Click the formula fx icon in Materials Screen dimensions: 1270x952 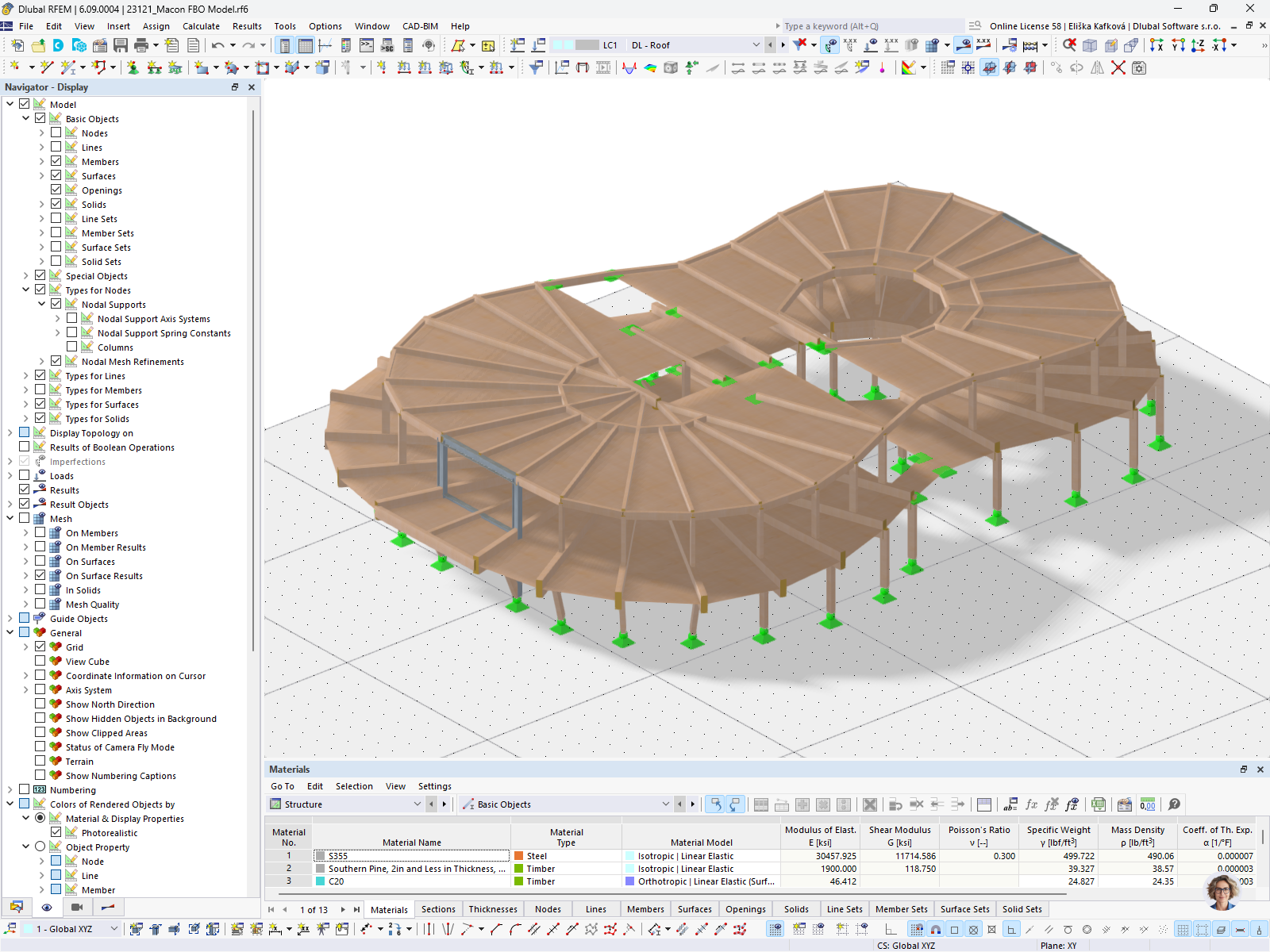pos(1031,804)
